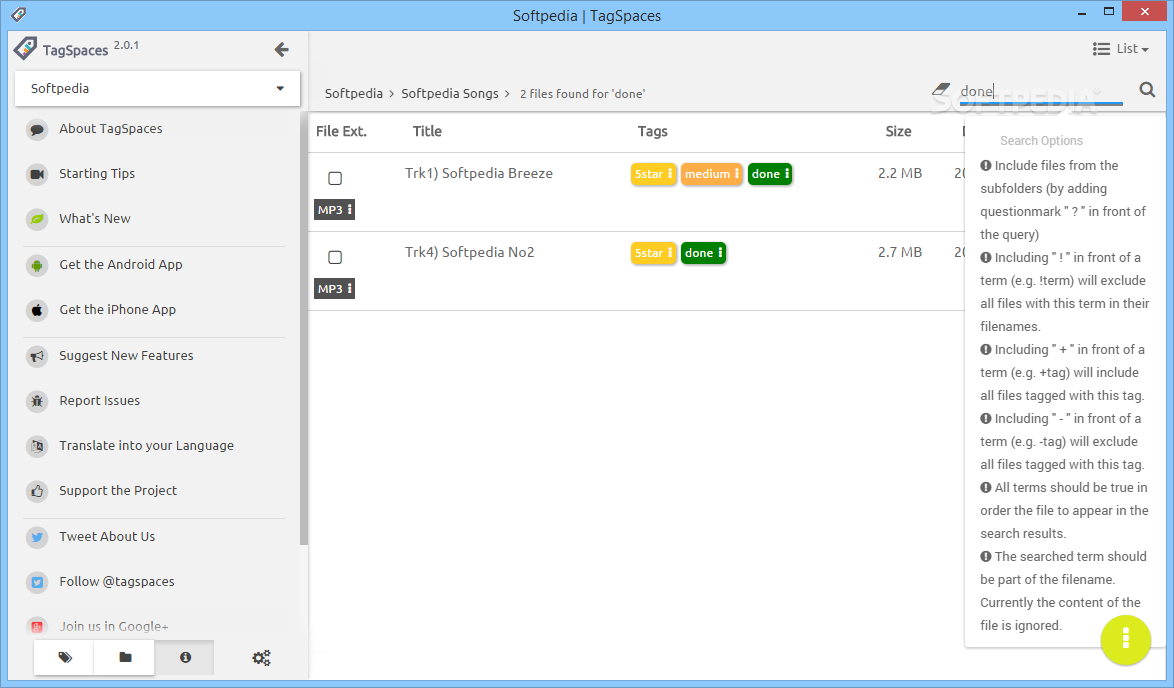Click the search field containing 'done'

tap(1041, 91)
